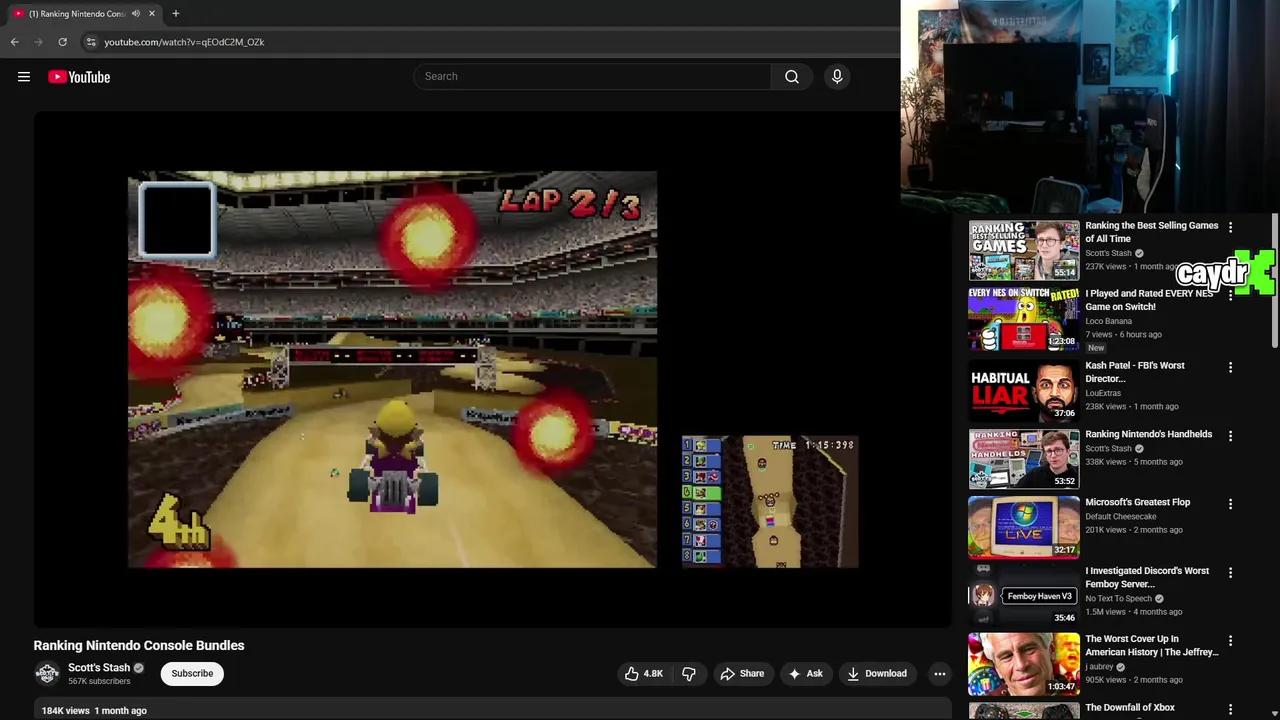Image resolution: width=1280 pixels, height=720 pixels.
Task: Expand description at 184K views line
Action: (94, 711)
